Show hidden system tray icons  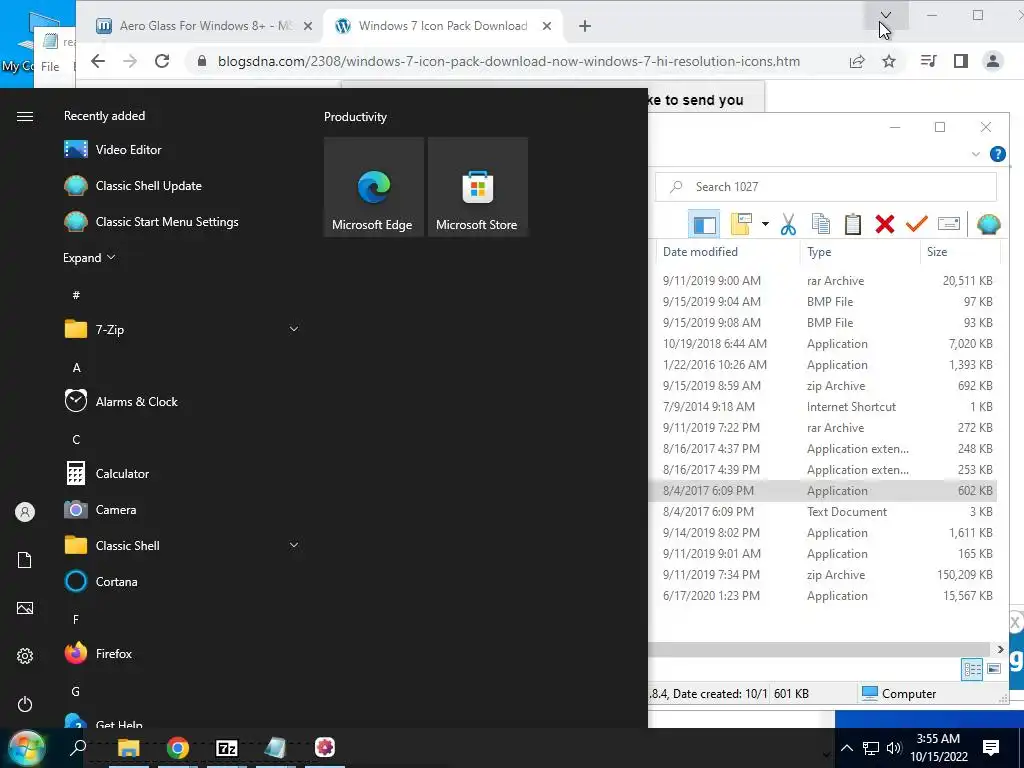pos(846,748)
